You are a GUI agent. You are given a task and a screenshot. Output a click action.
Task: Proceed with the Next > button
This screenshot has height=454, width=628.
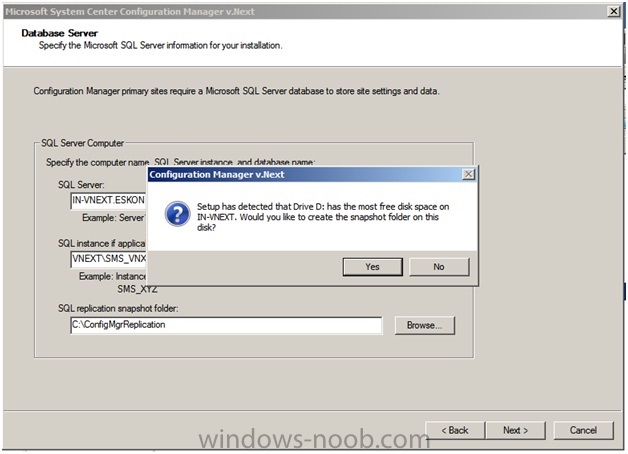tap(515, 430)
